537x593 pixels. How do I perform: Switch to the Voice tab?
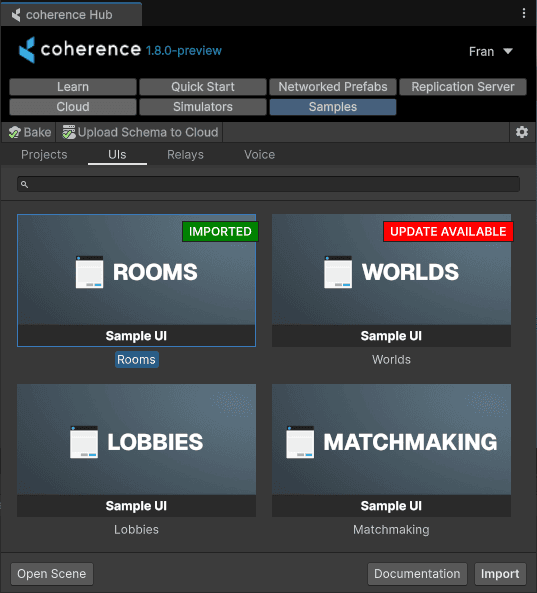pyautogui.click(x=259, y=154)
